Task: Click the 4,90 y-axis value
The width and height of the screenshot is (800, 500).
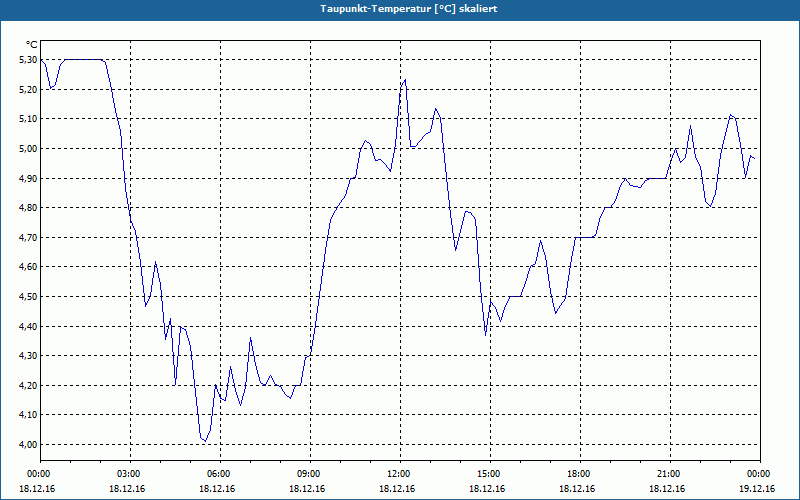Action: click(x=29, y=178)
